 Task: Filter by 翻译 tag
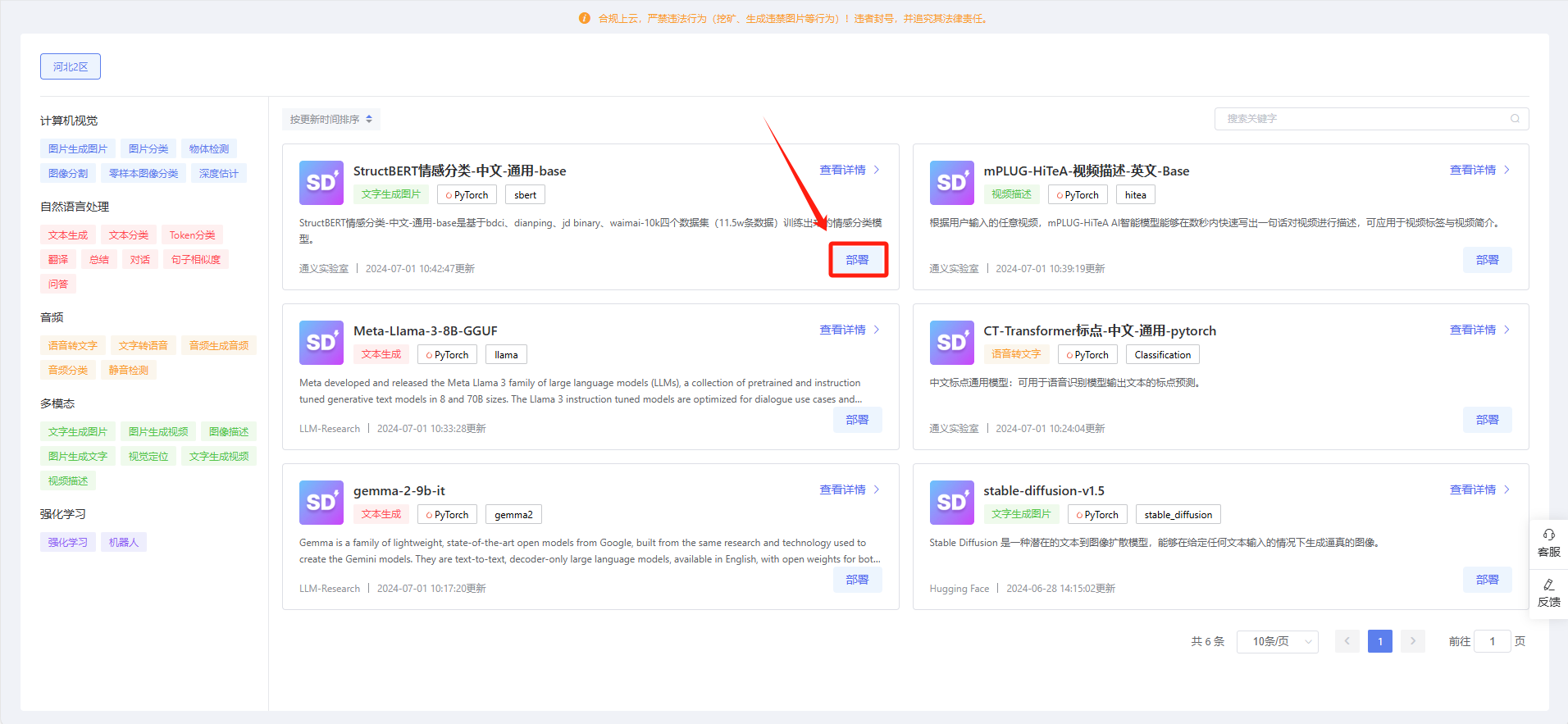click(x=58, y=260)
